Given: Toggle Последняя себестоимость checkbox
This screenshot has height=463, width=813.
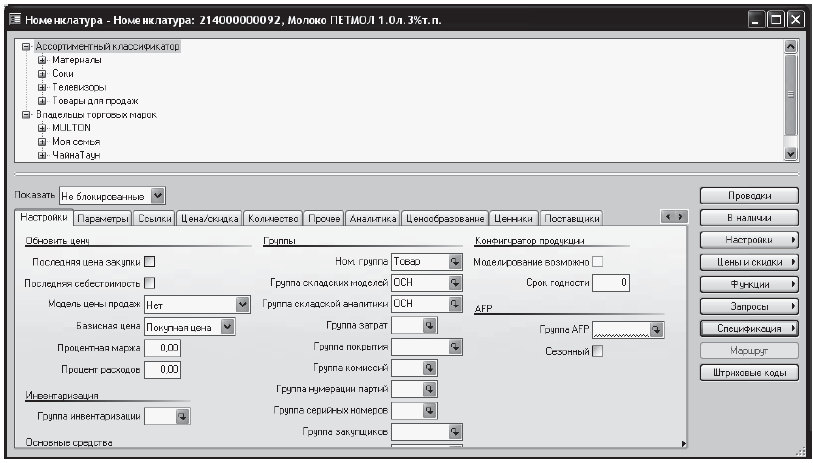Looking at the screenshot, I should [151, 283].
